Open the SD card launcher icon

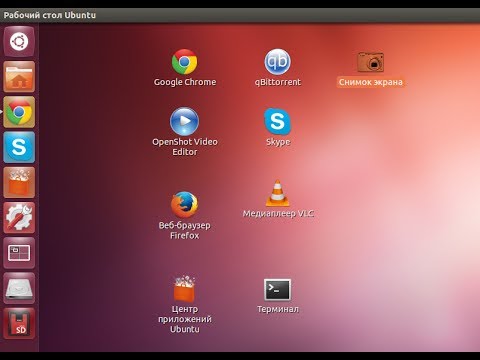pyautogui.click(x=19, y=324)
